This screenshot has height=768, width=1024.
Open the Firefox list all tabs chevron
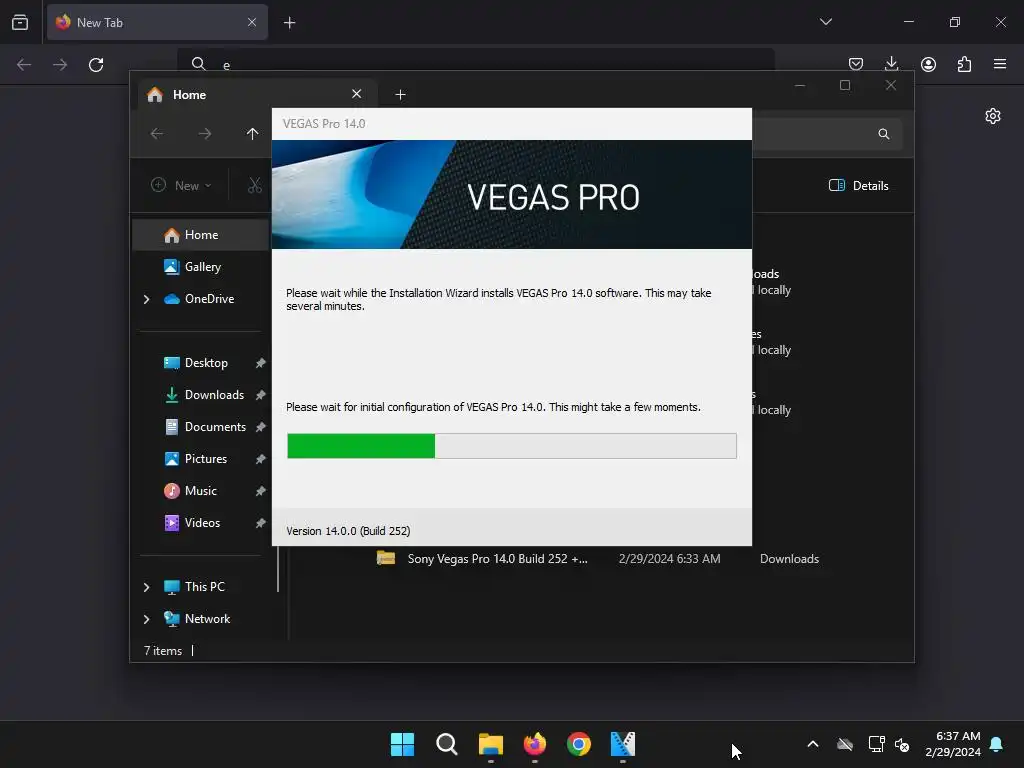tap(825, 22)
